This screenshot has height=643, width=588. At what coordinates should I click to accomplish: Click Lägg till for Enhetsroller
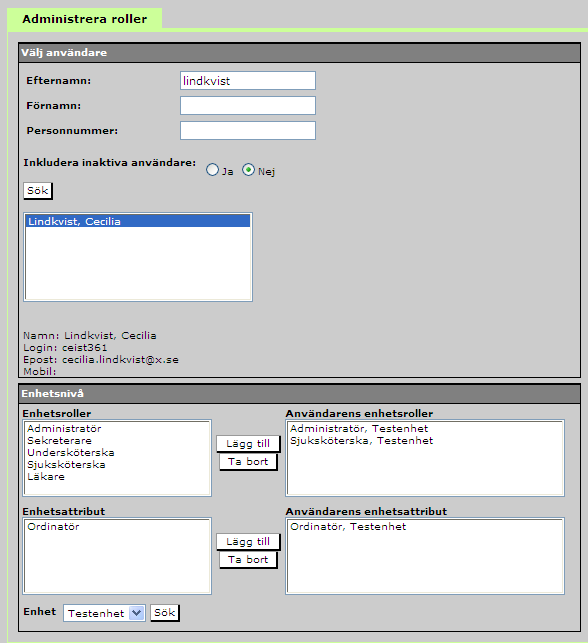(x=248, y=444)
